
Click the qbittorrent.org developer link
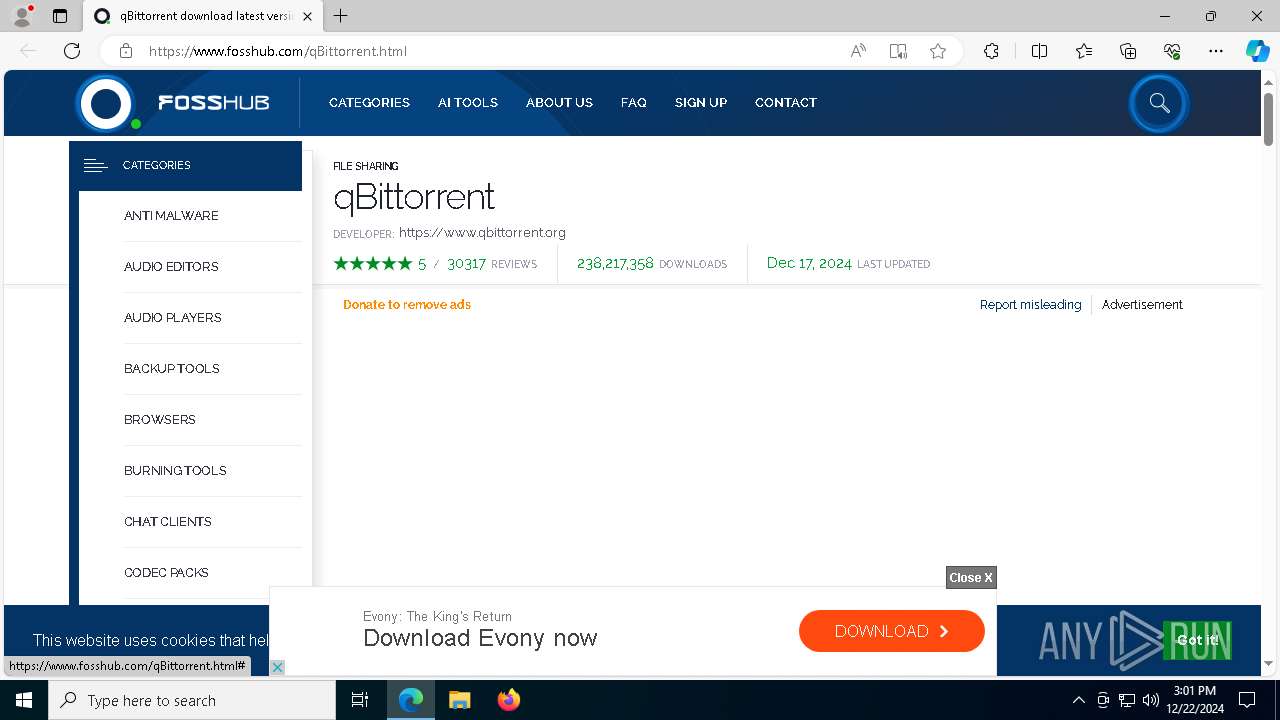point(482,233)
